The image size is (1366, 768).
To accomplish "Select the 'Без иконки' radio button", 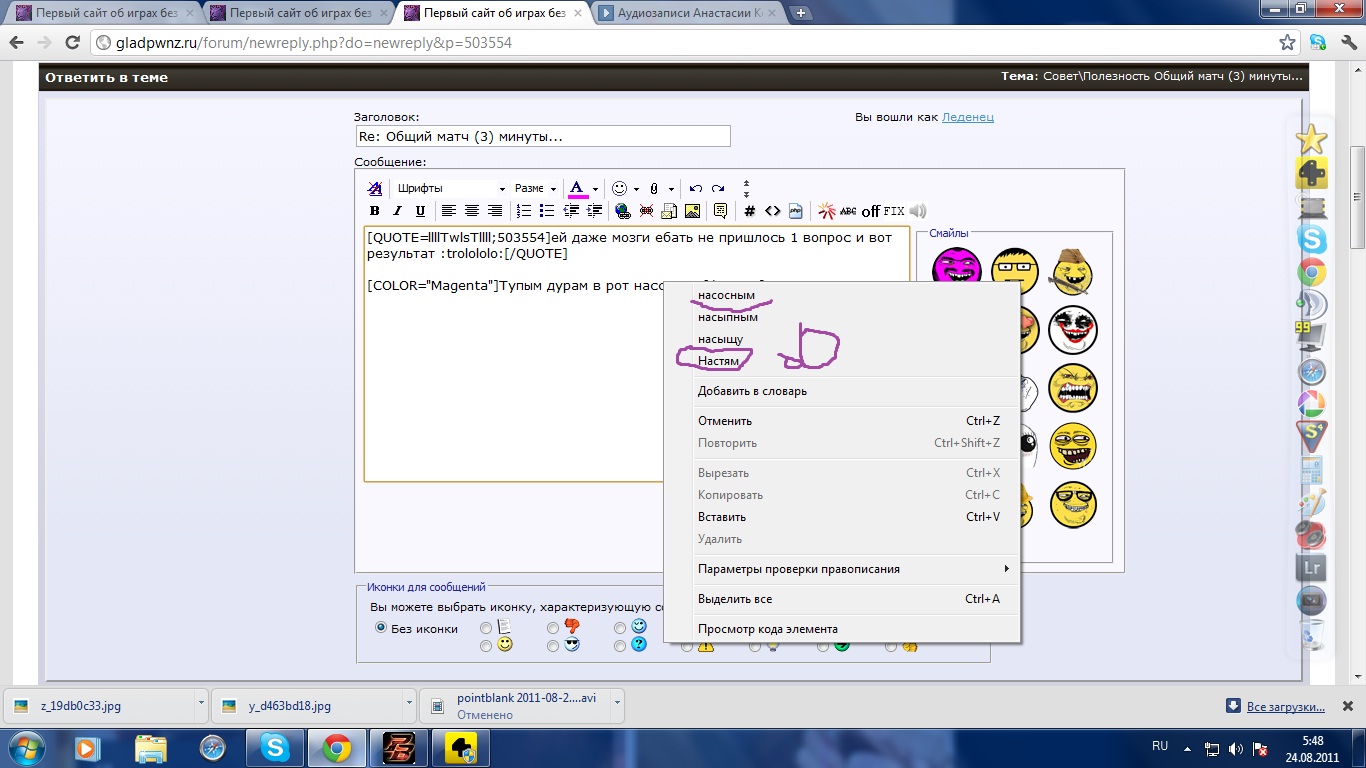I will click(x=380, y=628).
